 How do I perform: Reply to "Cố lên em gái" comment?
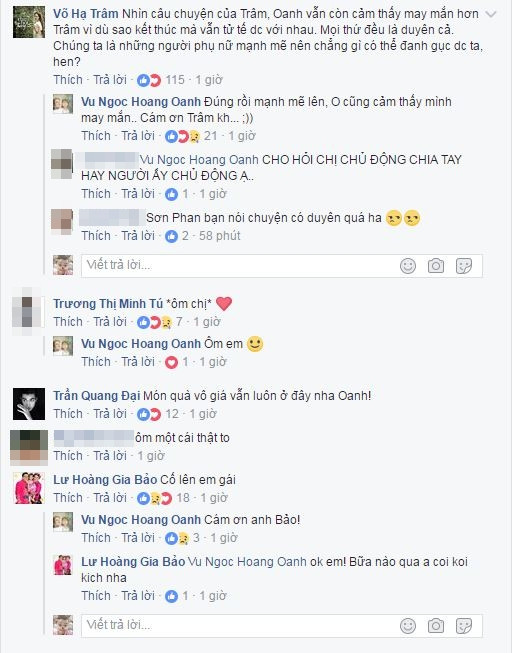[x=110, y=498]
